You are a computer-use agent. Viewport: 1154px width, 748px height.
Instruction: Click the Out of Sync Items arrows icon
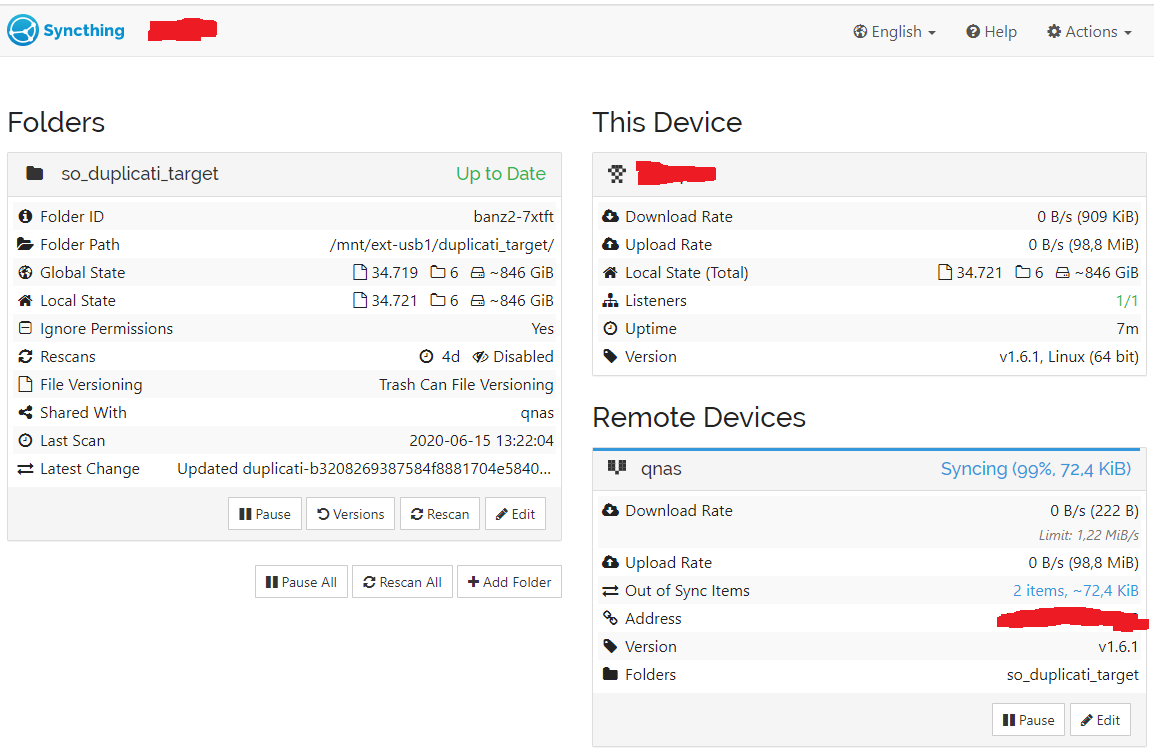[610, 590]
